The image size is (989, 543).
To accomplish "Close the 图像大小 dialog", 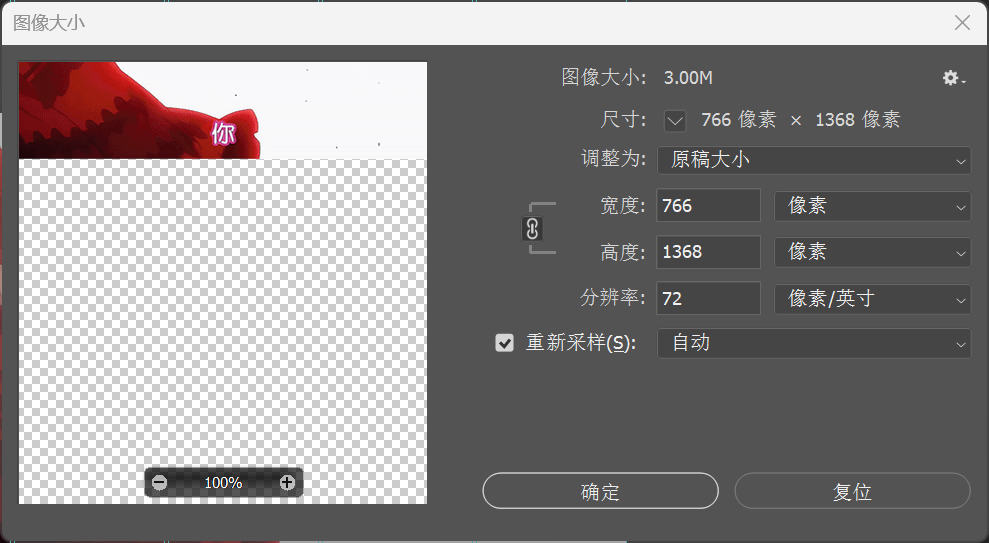I will 963,23.
